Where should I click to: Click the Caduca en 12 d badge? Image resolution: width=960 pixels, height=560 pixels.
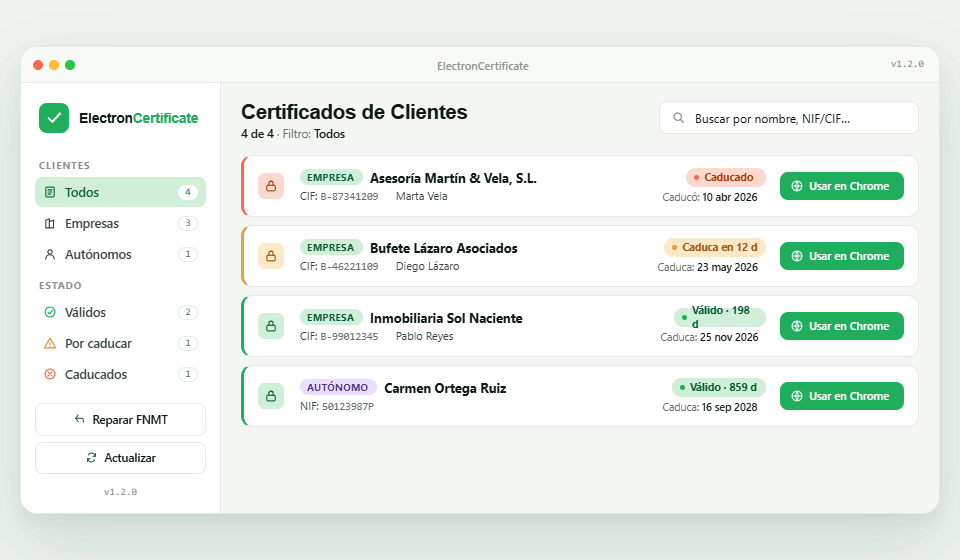pos(714,247)
